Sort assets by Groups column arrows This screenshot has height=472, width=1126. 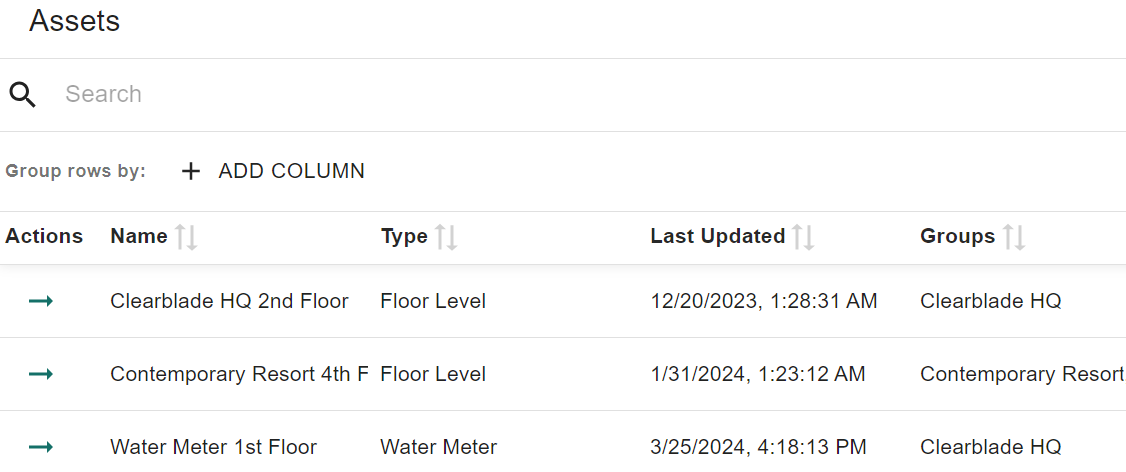(x=1014, y=237)
